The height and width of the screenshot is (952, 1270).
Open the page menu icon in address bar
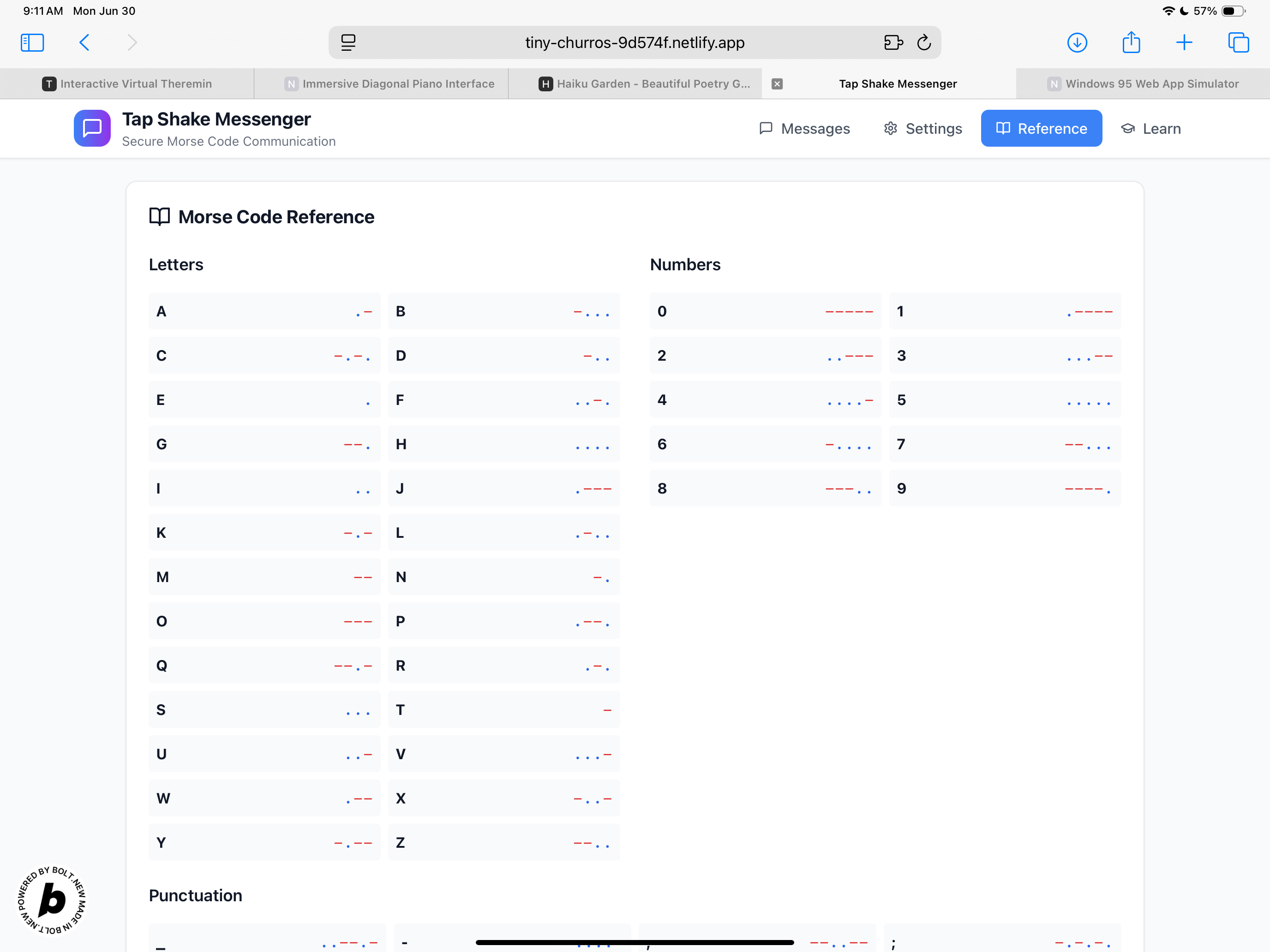coord(348,42)
